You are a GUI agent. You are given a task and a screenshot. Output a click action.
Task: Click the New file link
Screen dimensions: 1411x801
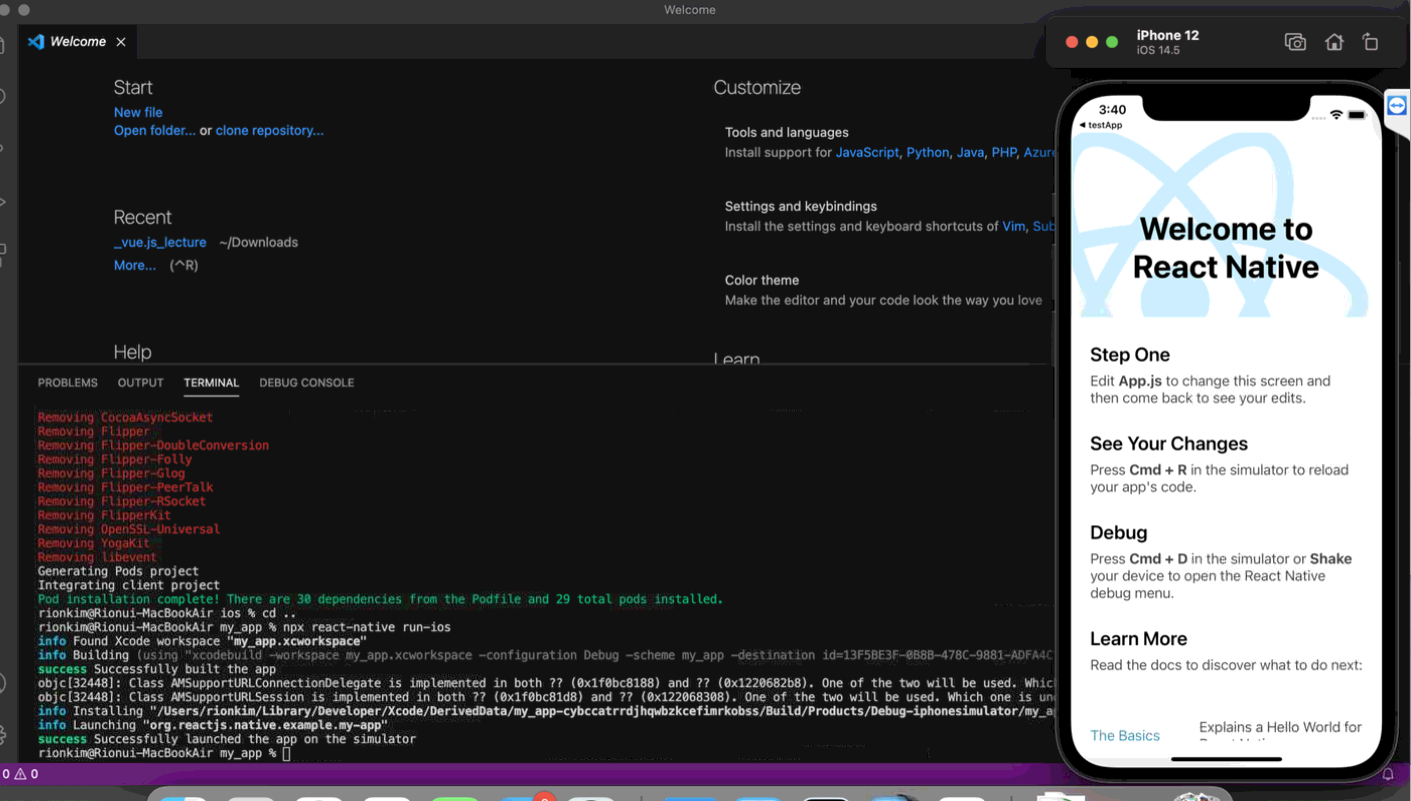tap(138, 112)
